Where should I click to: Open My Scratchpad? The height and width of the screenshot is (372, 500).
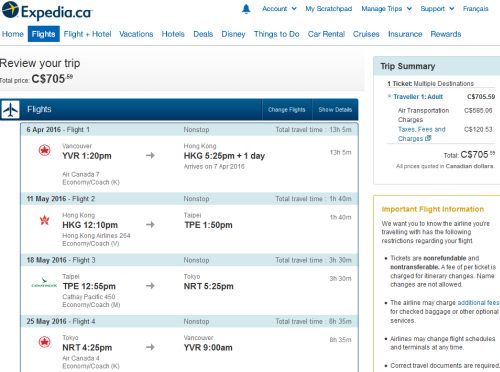coord(329,9)
